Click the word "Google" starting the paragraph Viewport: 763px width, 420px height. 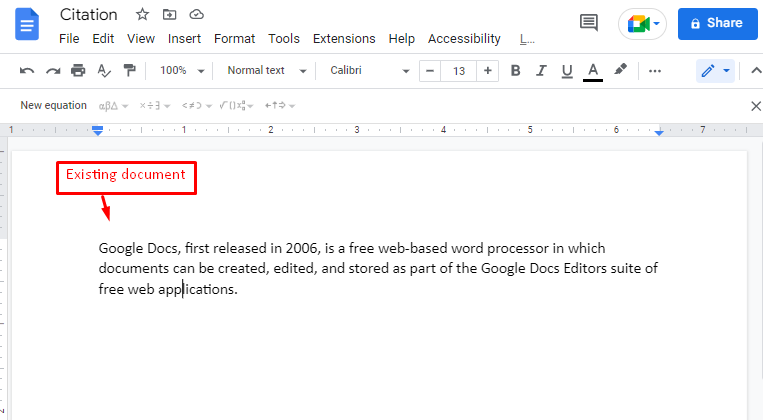[x=121, y=249]
